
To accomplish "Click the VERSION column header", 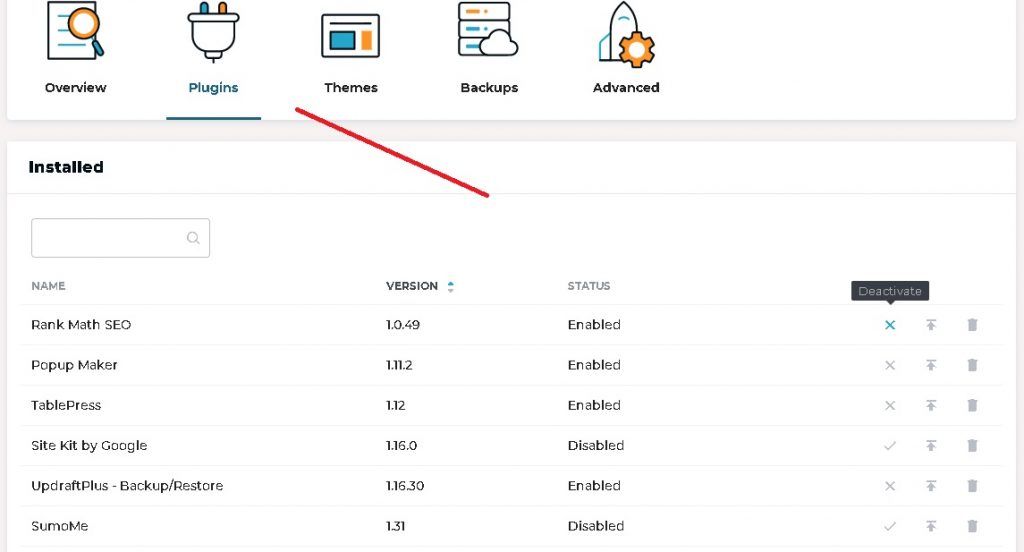I will click(411, 286).
